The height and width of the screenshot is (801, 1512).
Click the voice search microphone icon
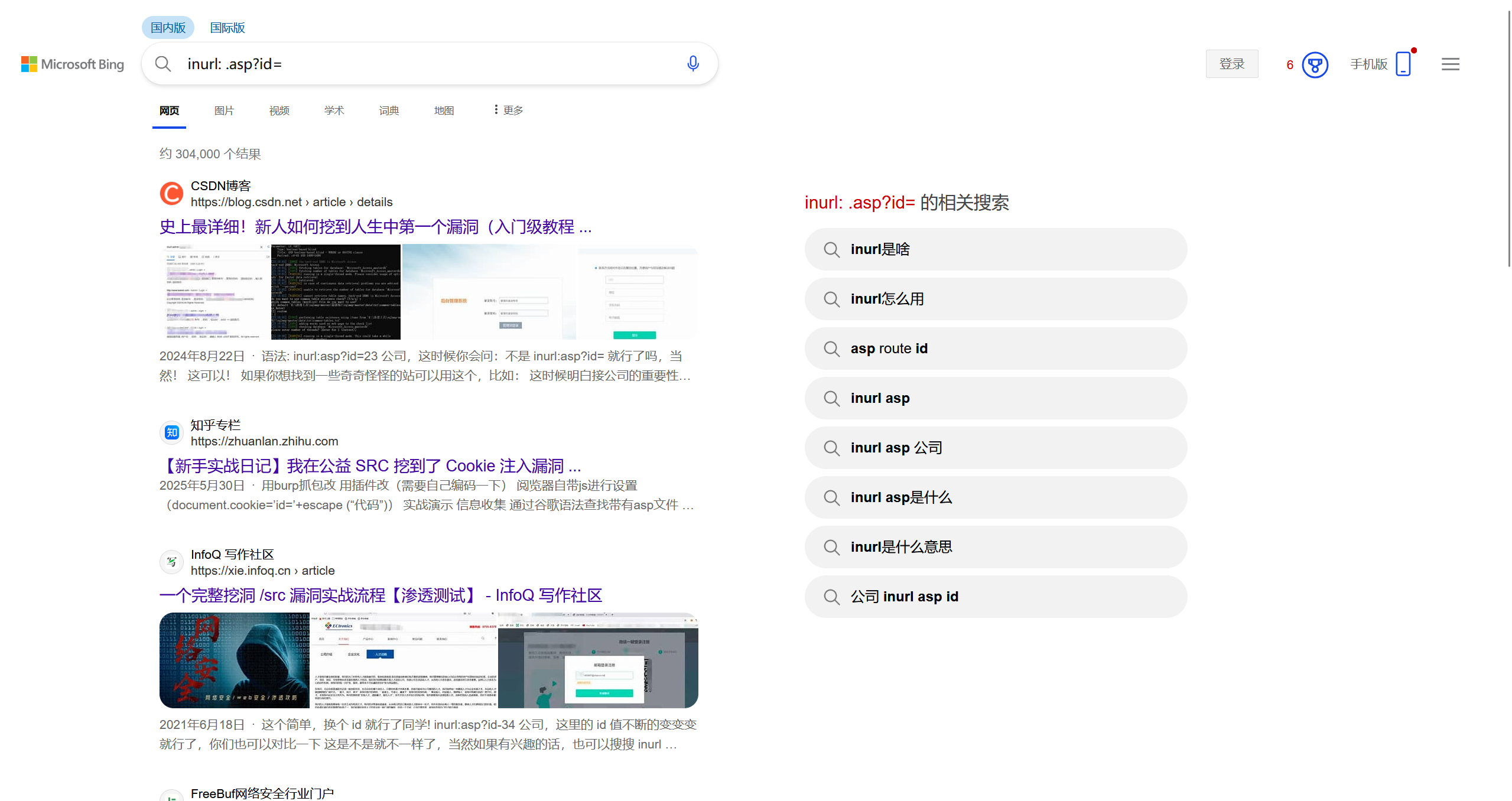pos(692,63)
